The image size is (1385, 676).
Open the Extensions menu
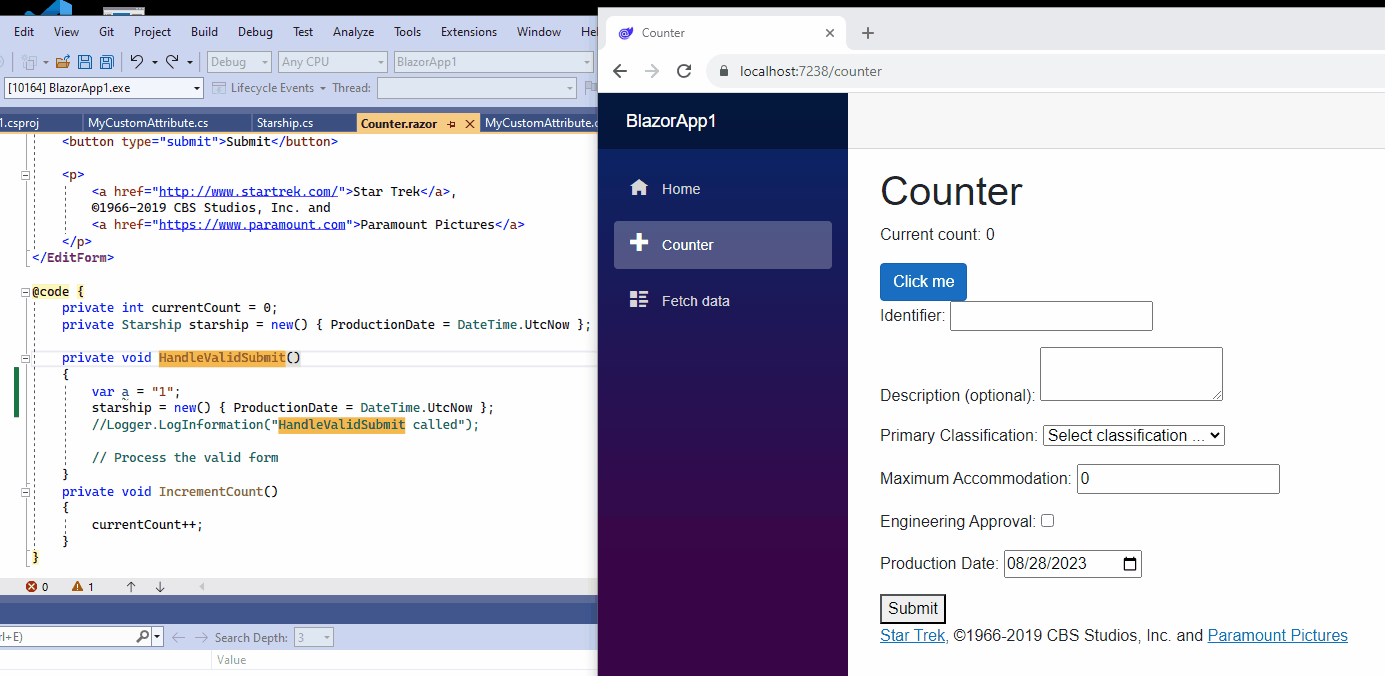coord(469,32)
